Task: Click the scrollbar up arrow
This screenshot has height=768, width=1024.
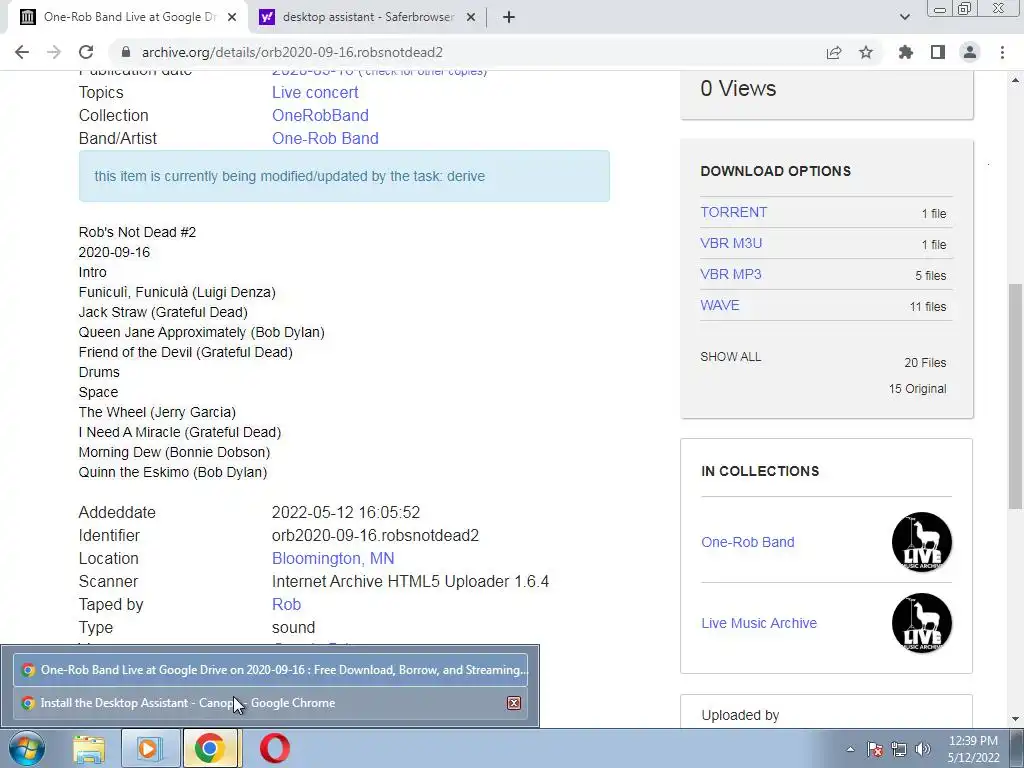Action: [1016, 80]
